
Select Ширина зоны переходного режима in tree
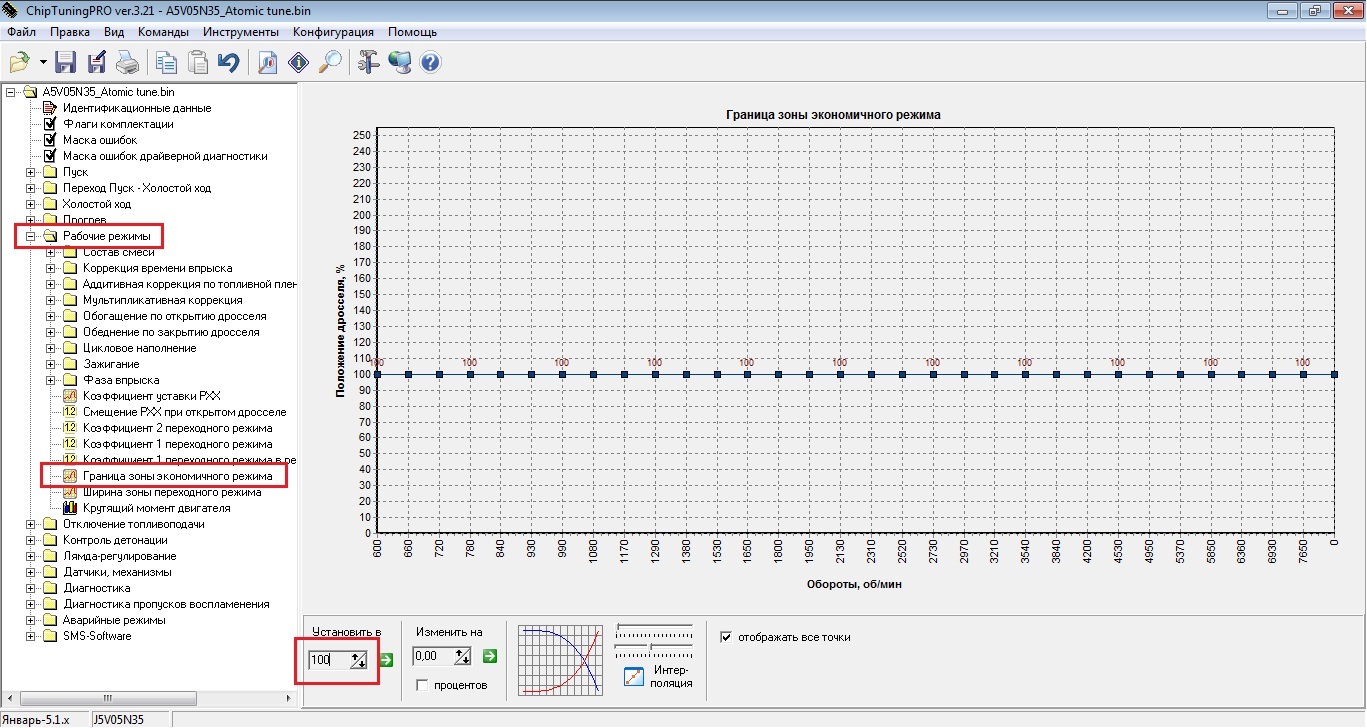point(171,492)
